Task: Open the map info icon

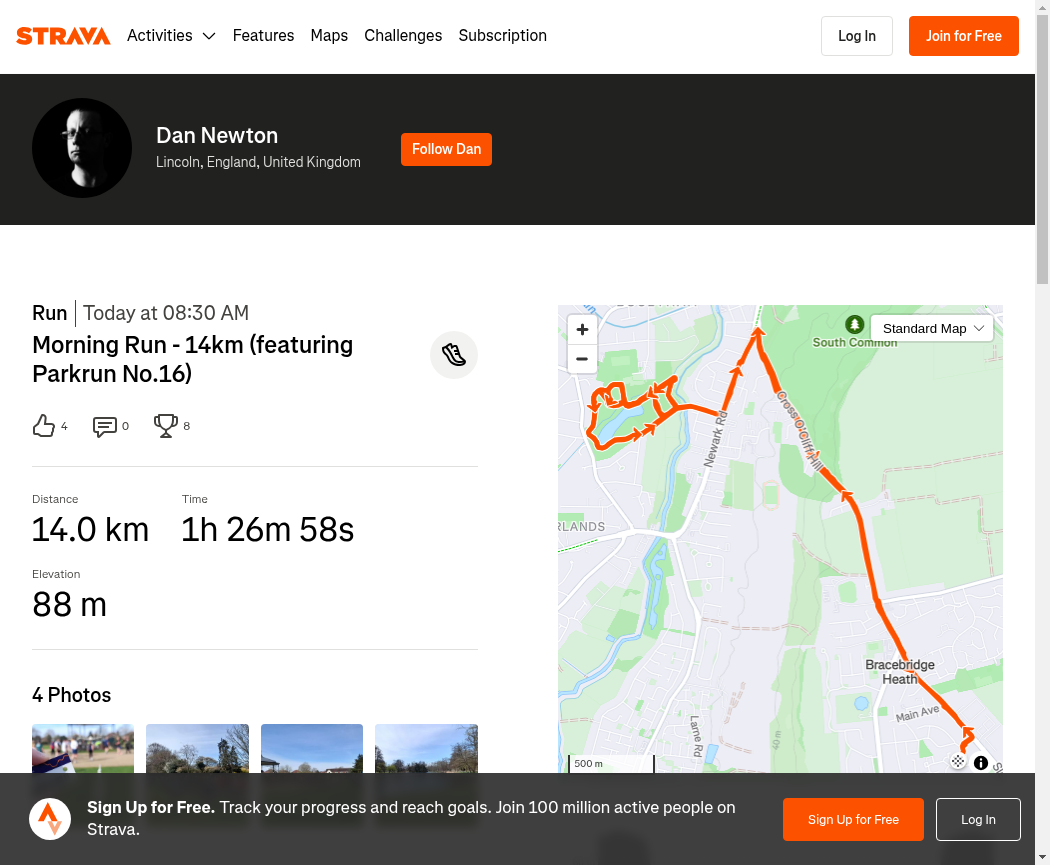Action: pos(981,763)
